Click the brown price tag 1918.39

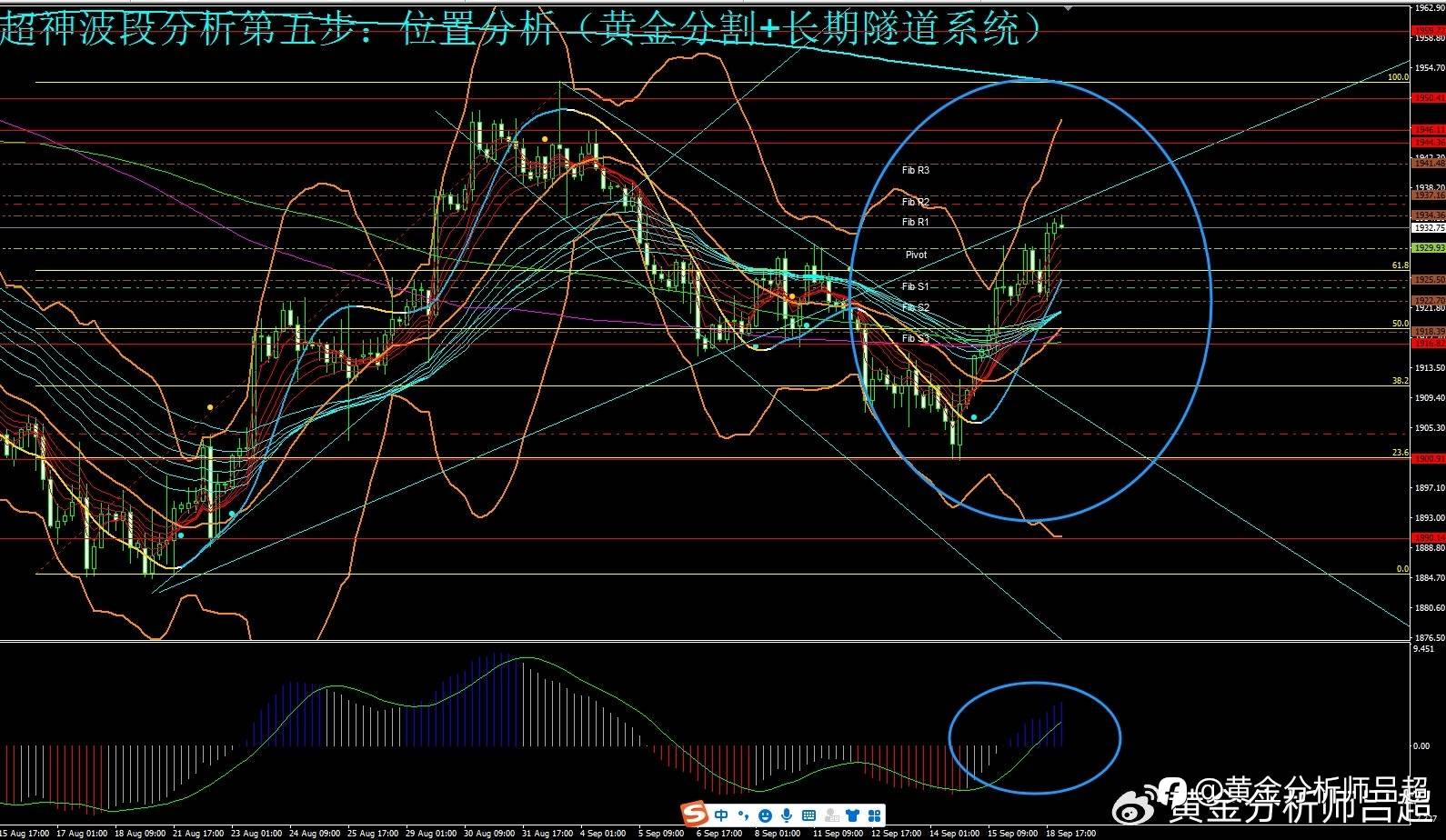1429,332
